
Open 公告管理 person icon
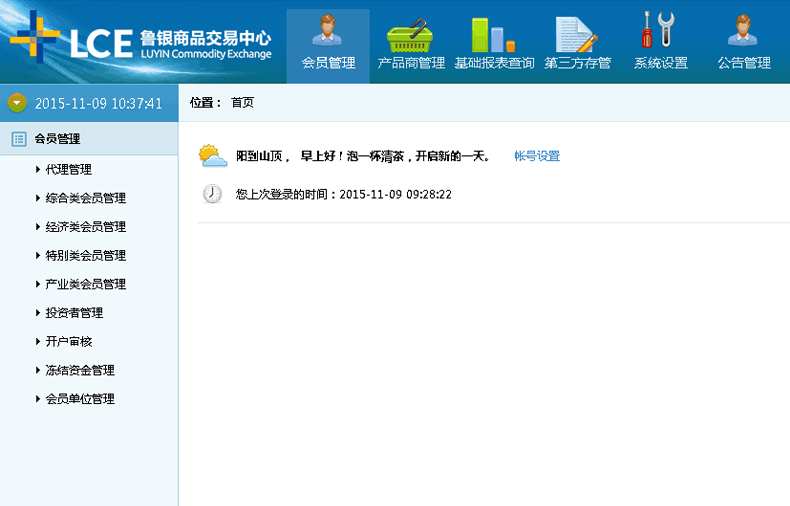[x=744, y=32]
